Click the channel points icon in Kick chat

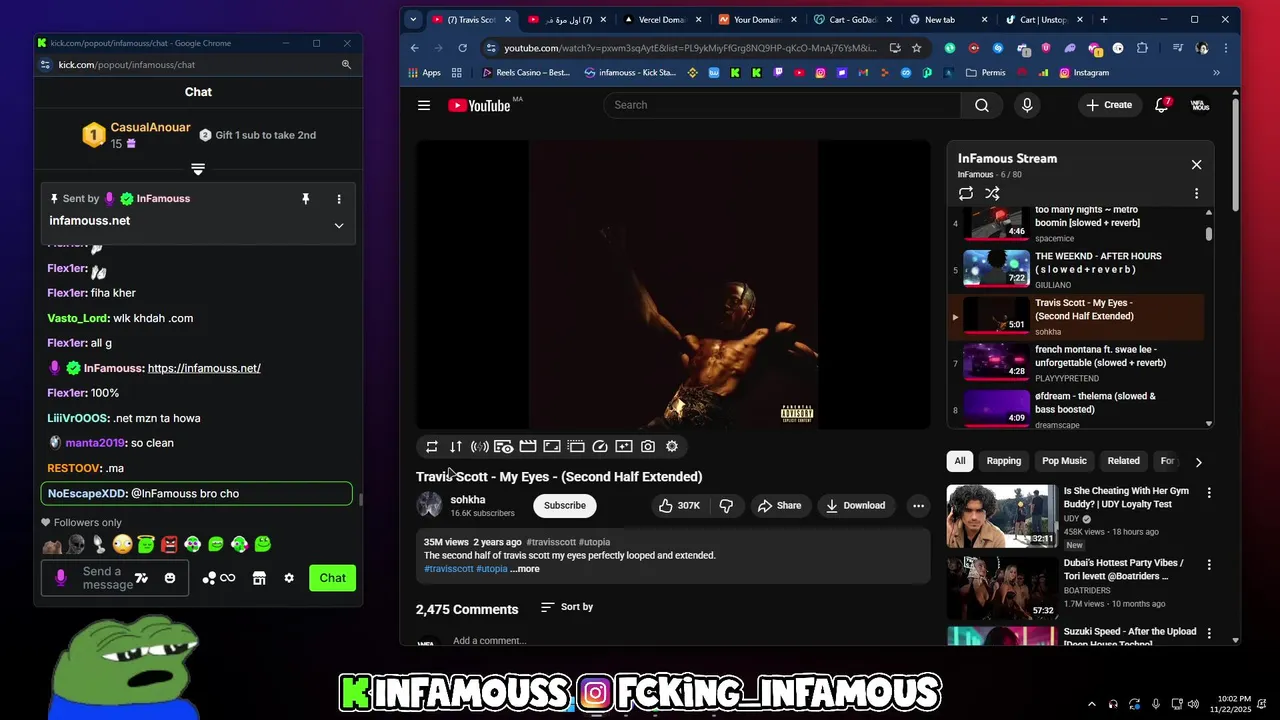coord(218,578)
